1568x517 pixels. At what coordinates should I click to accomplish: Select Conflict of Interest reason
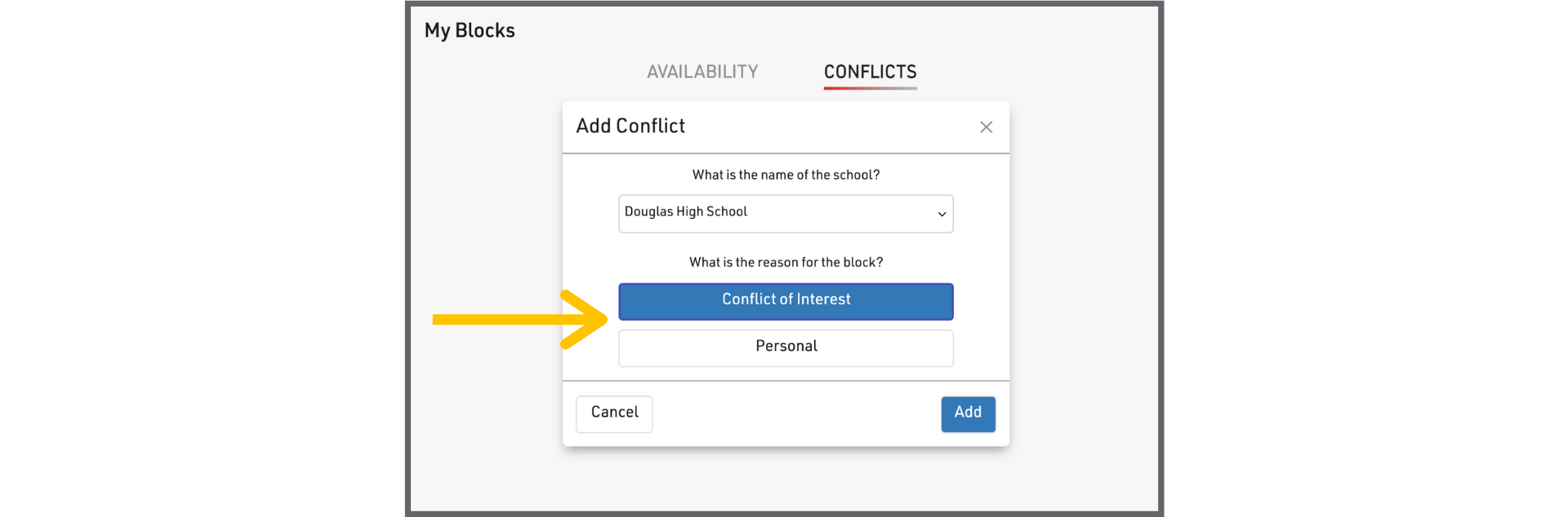786,301
